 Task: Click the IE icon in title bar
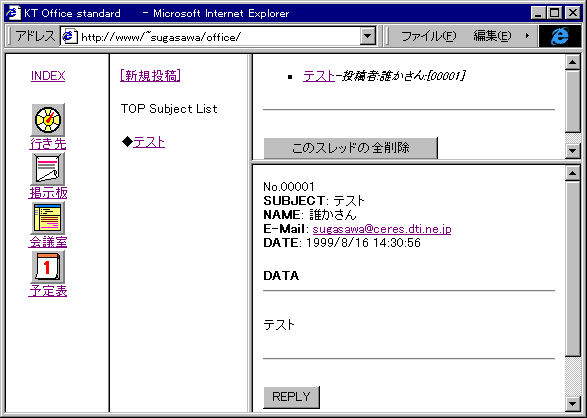point(13,13)
